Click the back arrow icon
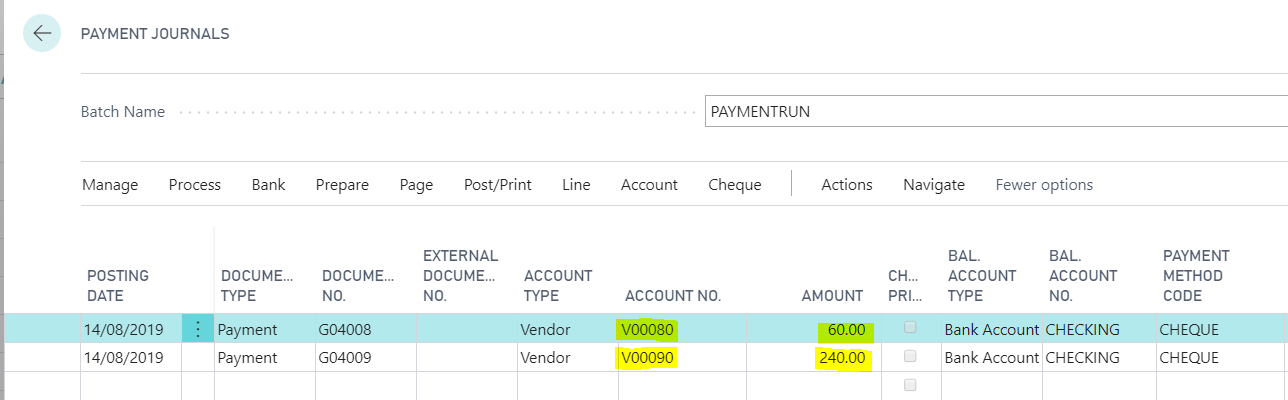 click(42, 33)
